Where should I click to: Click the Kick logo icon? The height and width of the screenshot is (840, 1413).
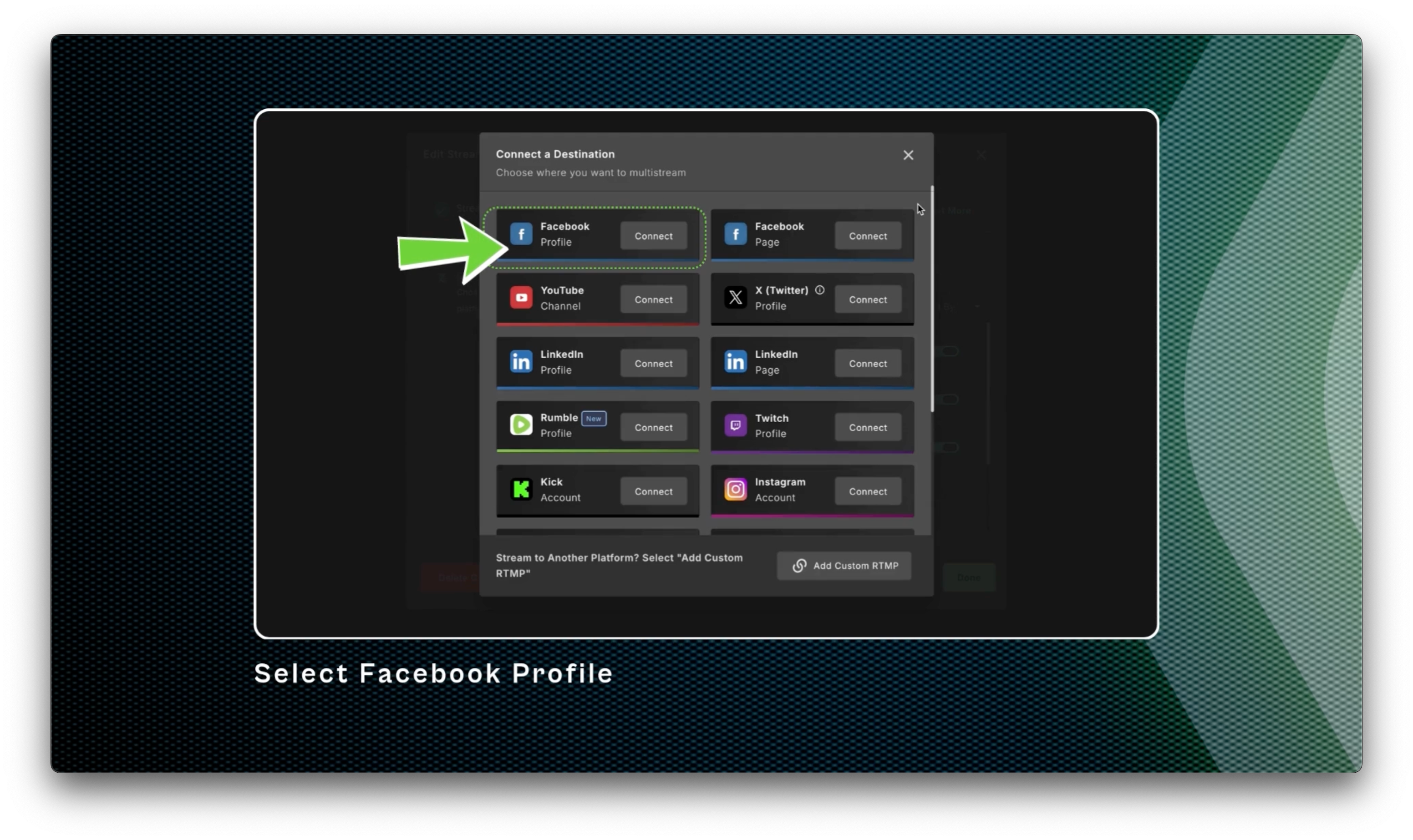[521, 490]
